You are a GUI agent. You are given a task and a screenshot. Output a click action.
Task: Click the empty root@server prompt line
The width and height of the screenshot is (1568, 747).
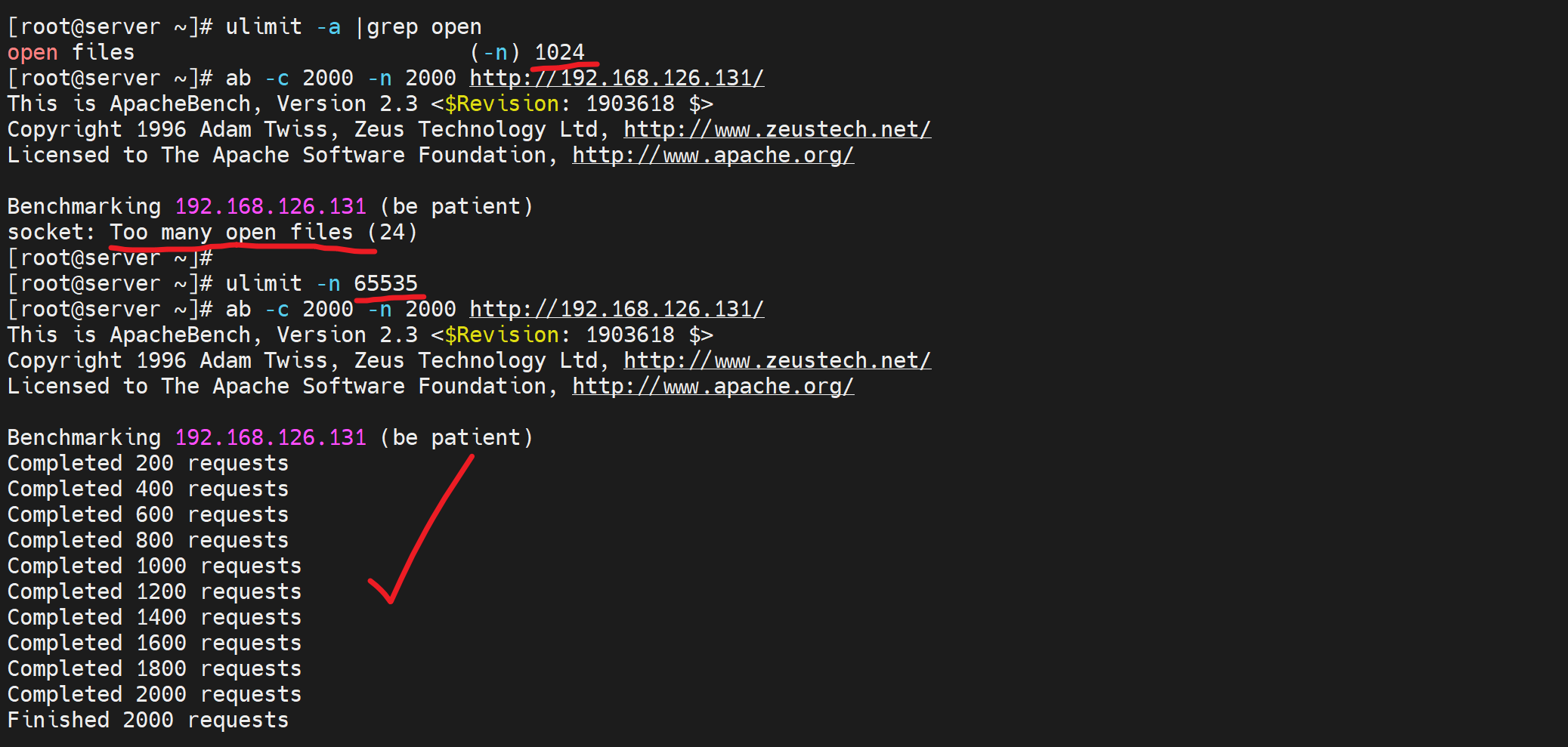point(110,258)
